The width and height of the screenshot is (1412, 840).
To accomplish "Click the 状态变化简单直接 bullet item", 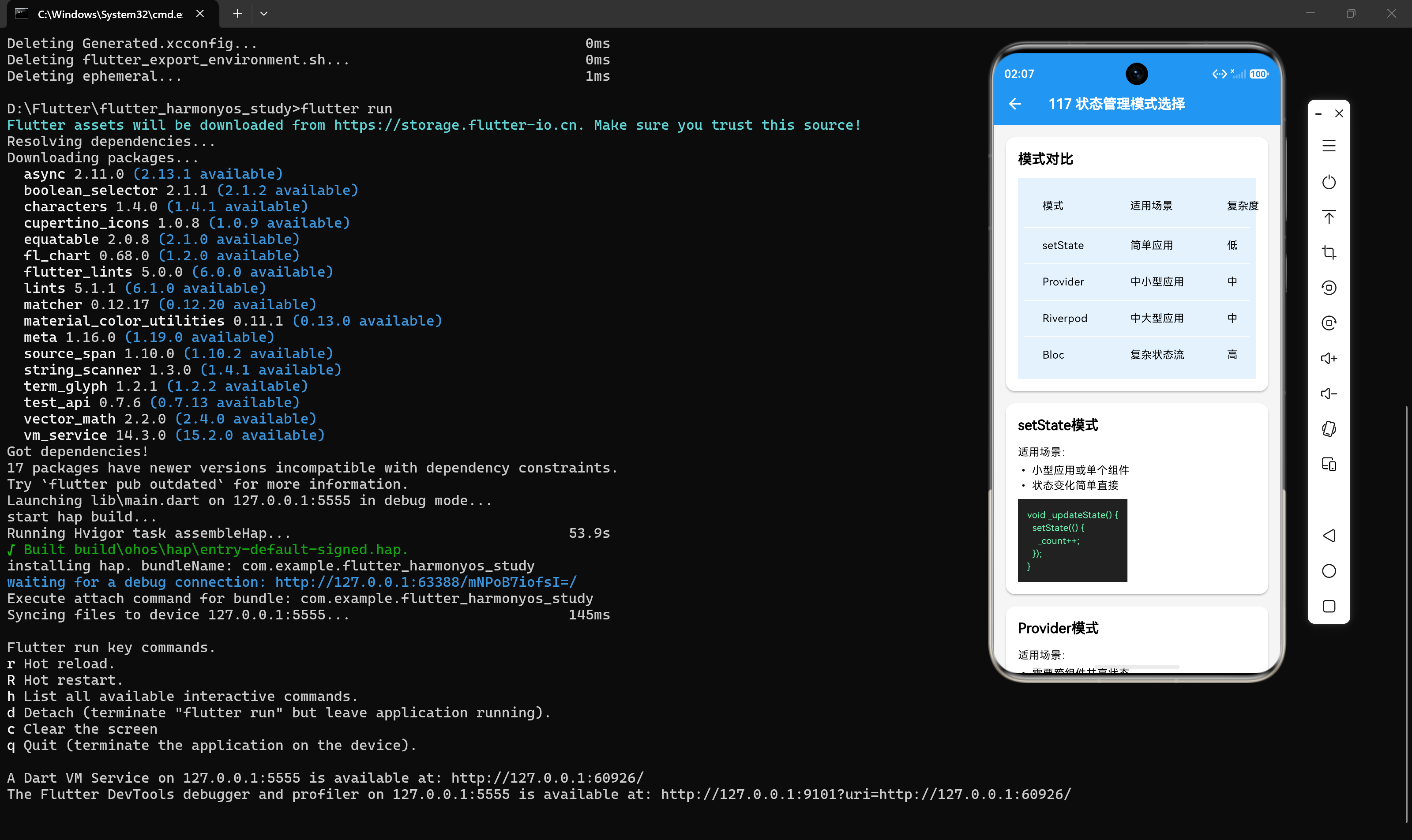I will (x=1074, y=485).
